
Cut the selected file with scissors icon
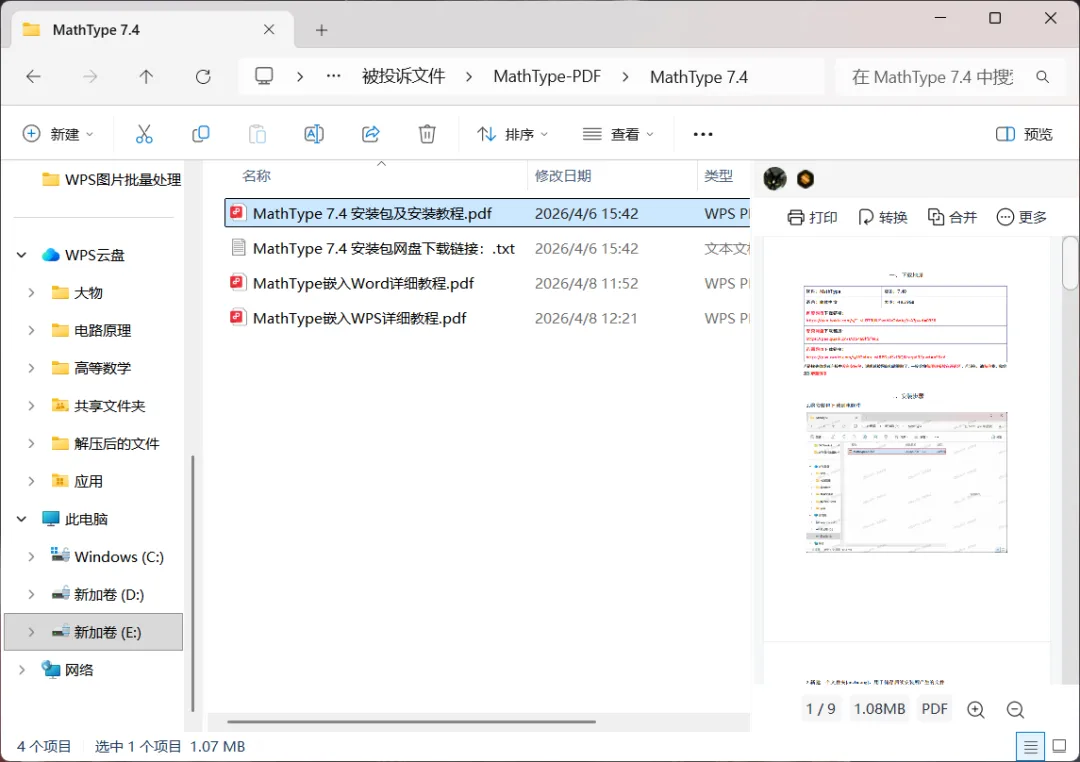(144, 134)
